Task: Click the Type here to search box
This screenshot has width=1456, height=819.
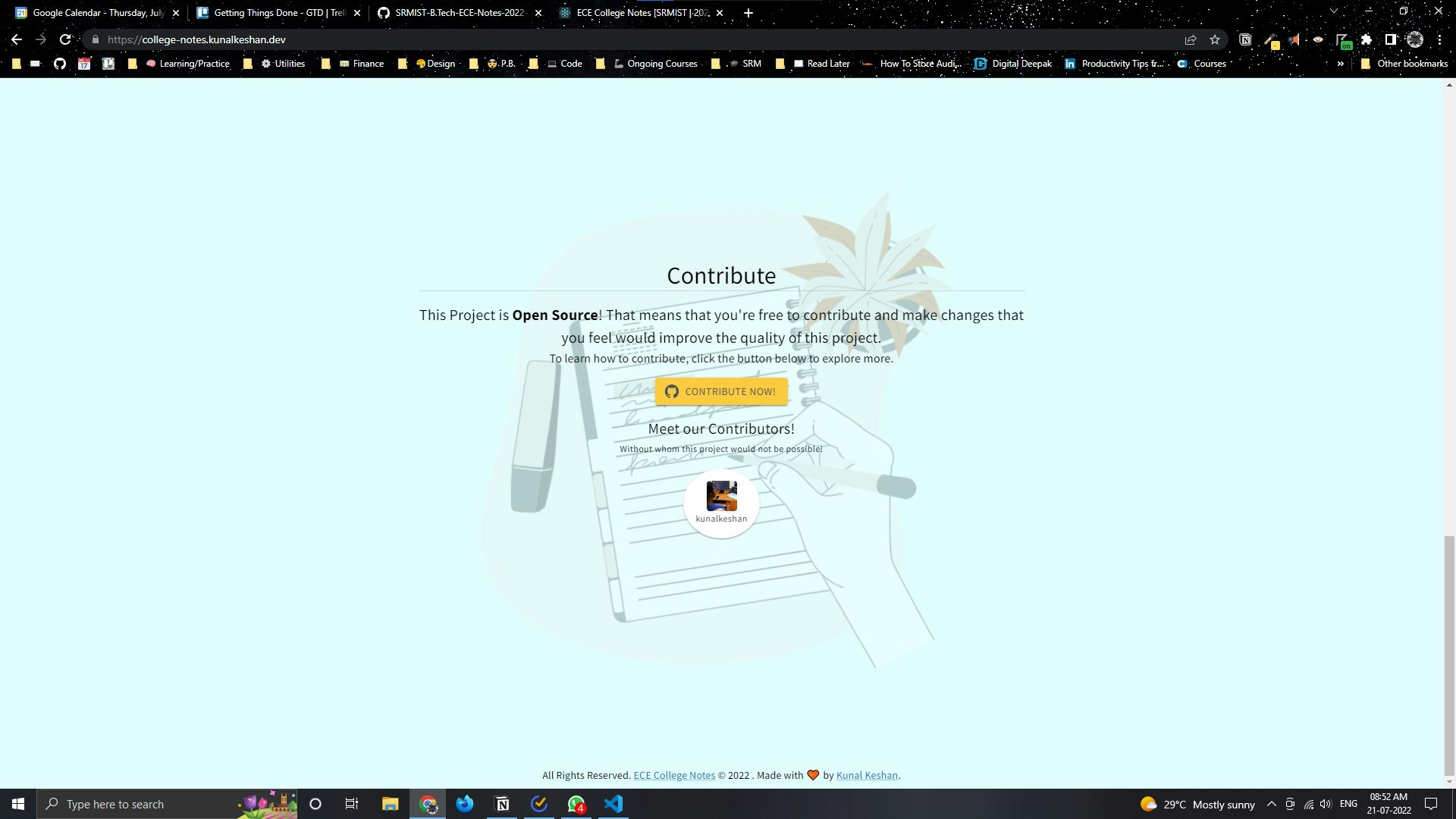Action: [x=167, y=804]
